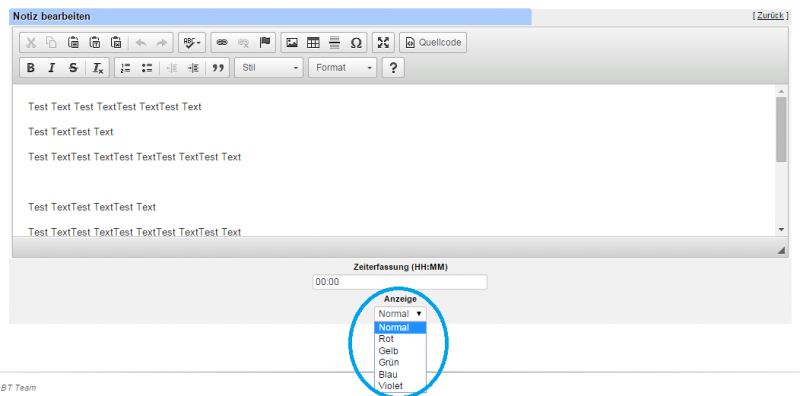Insert special character Omega icon

[x=356, y=43]
